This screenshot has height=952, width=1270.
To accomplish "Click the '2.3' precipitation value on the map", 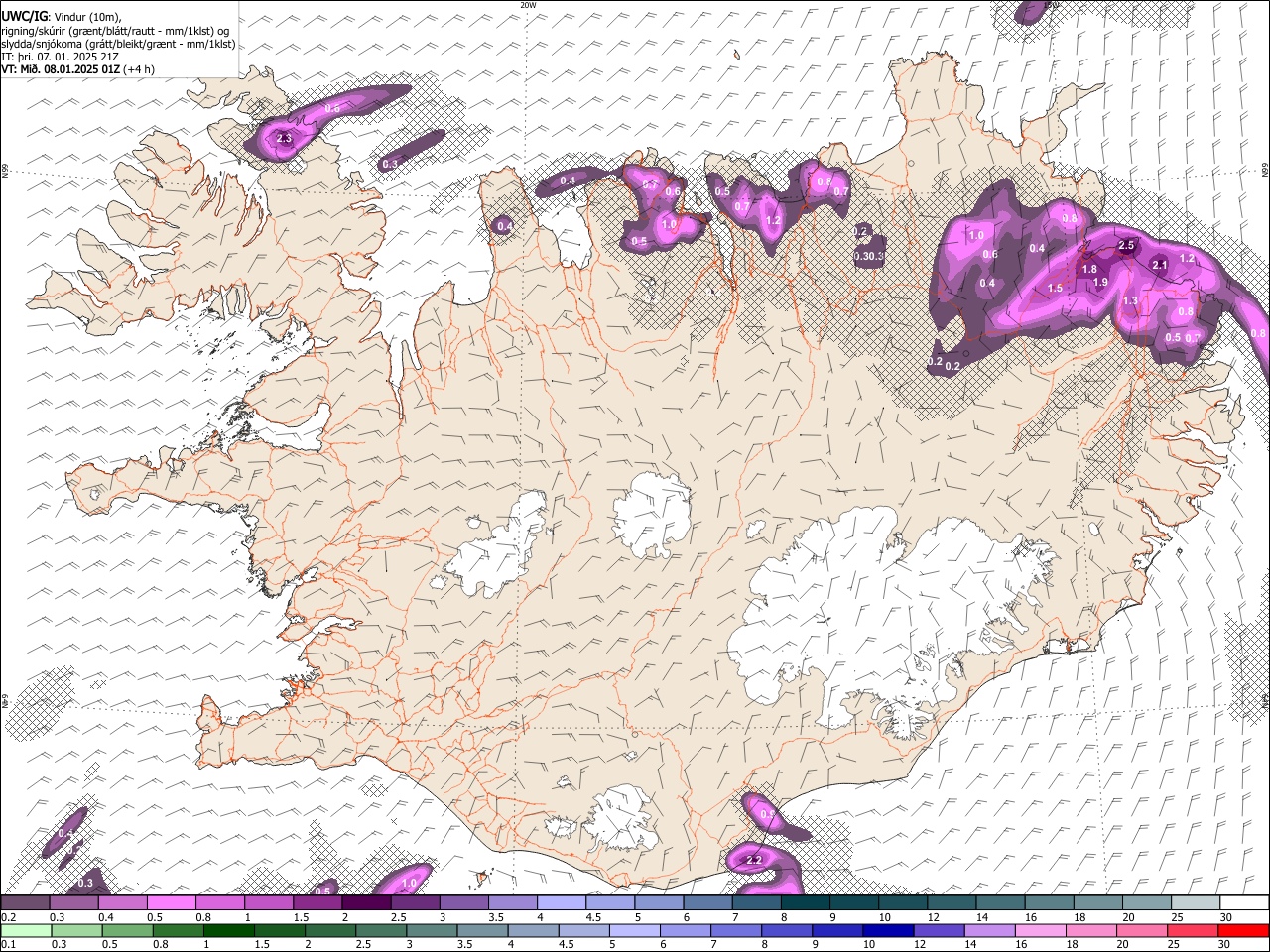I will pos(284,139).
